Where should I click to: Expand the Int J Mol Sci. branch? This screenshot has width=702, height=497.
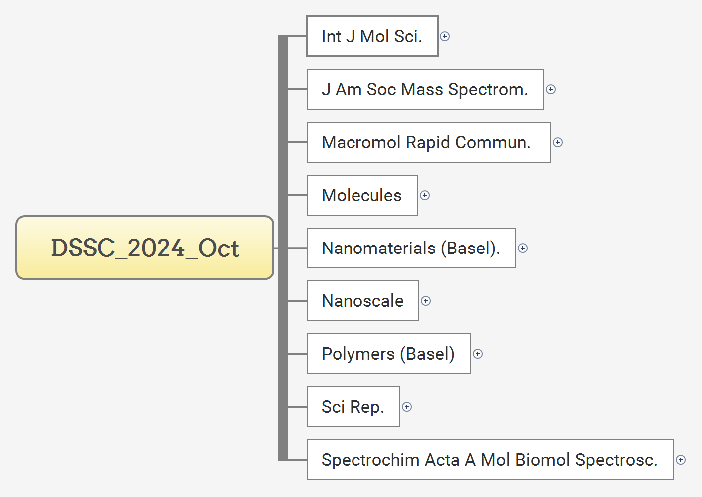tap(445, 36)
